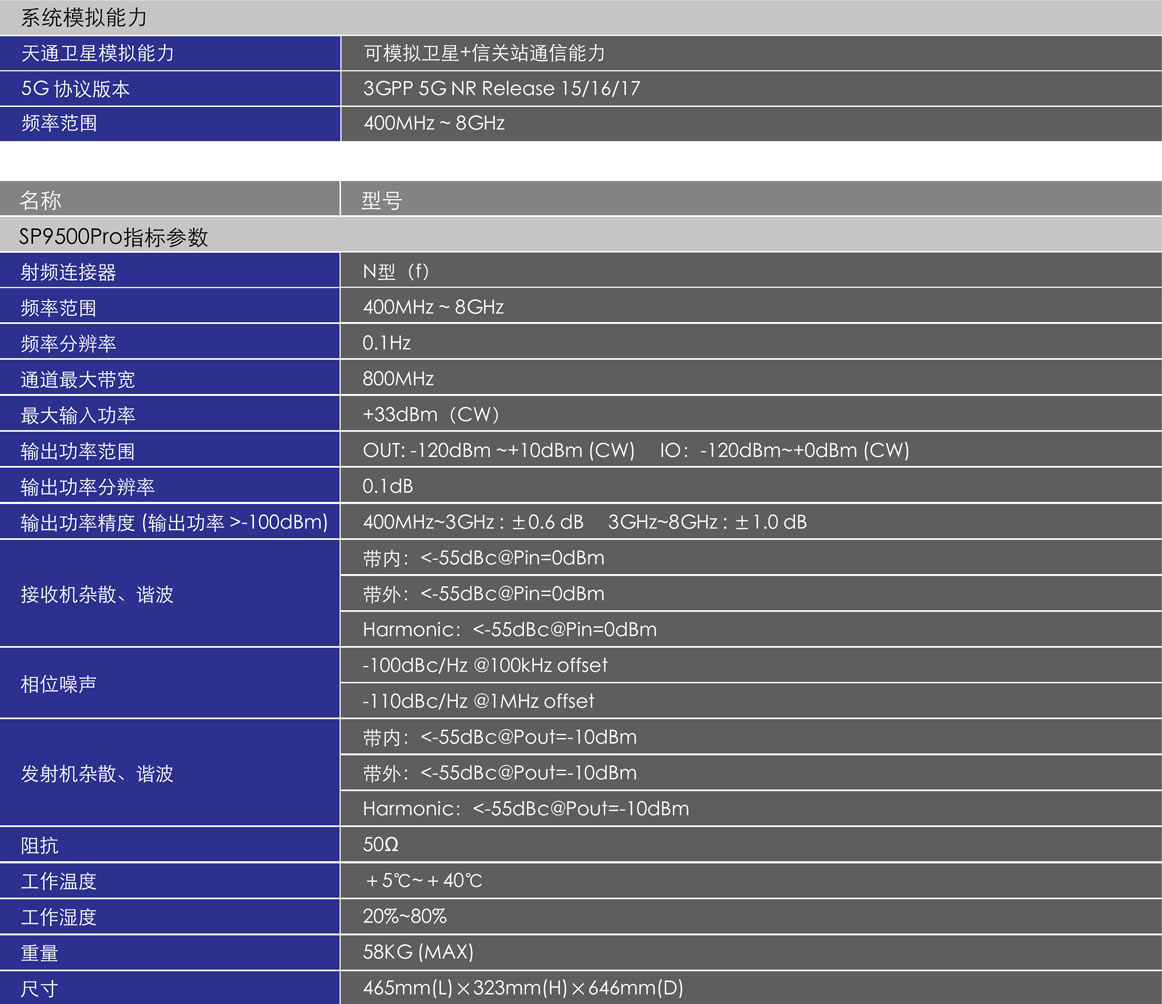The image size is (1162, 1004).
Task: Select the N型（f）connector value
Action: [396, 272]
